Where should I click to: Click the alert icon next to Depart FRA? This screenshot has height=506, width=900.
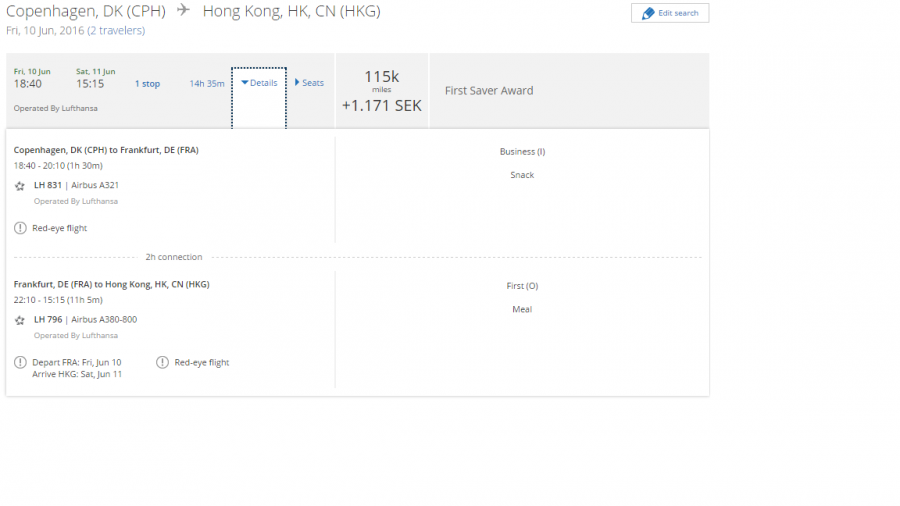click(x=20, y=362)
